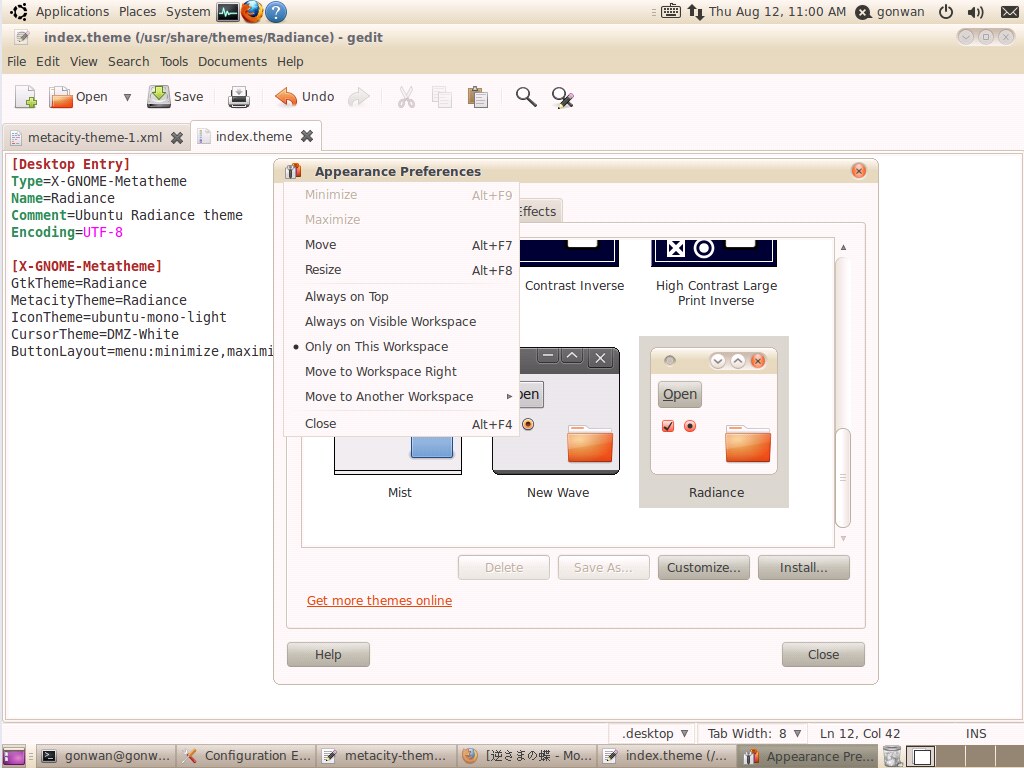This screenshot has width=1024, height=768.
Task: Open the Search menu
Action: click(129, 61)
